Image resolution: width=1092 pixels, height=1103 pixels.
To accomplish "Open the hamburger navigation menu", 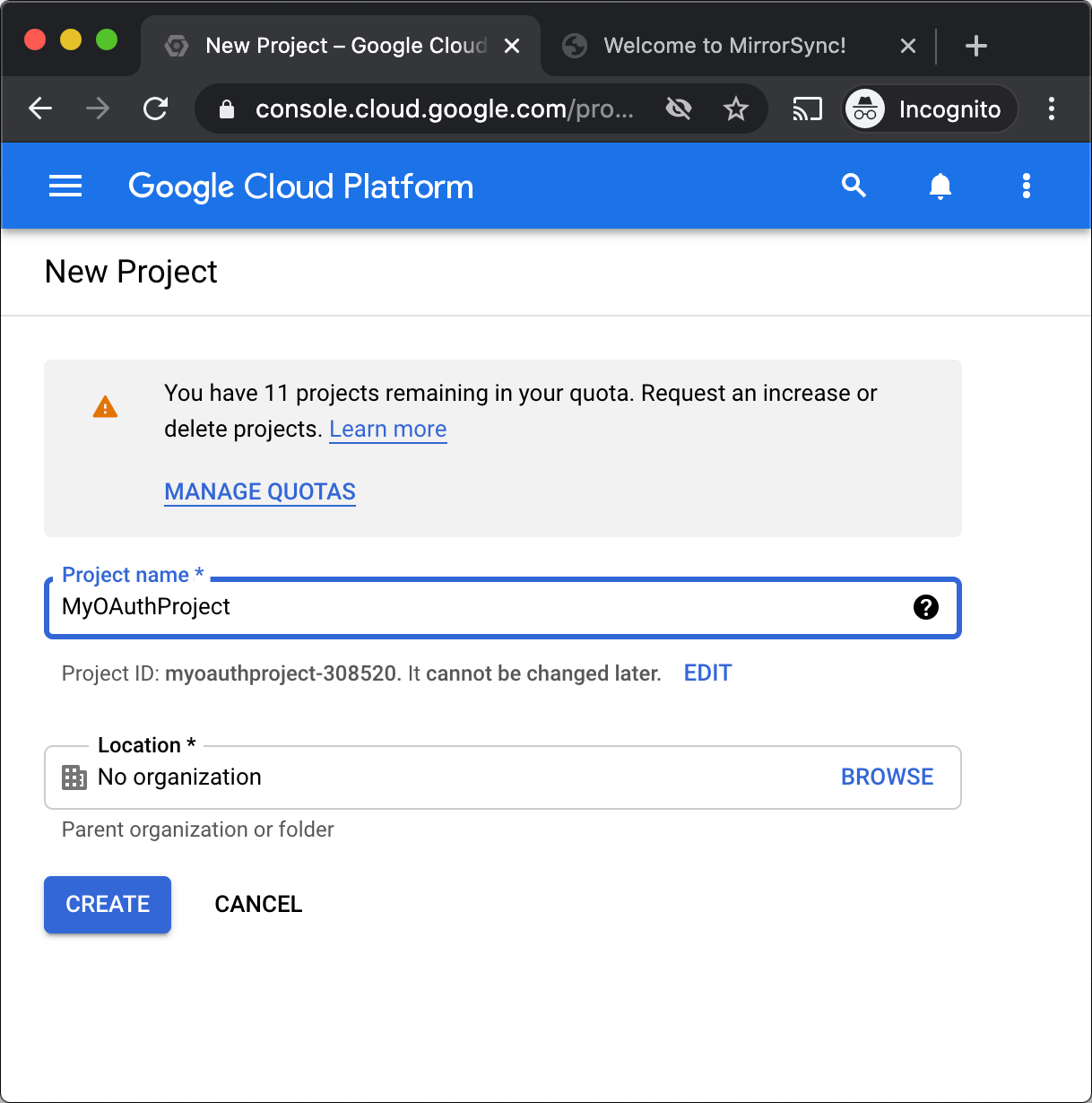I will (x=65, y=186).
